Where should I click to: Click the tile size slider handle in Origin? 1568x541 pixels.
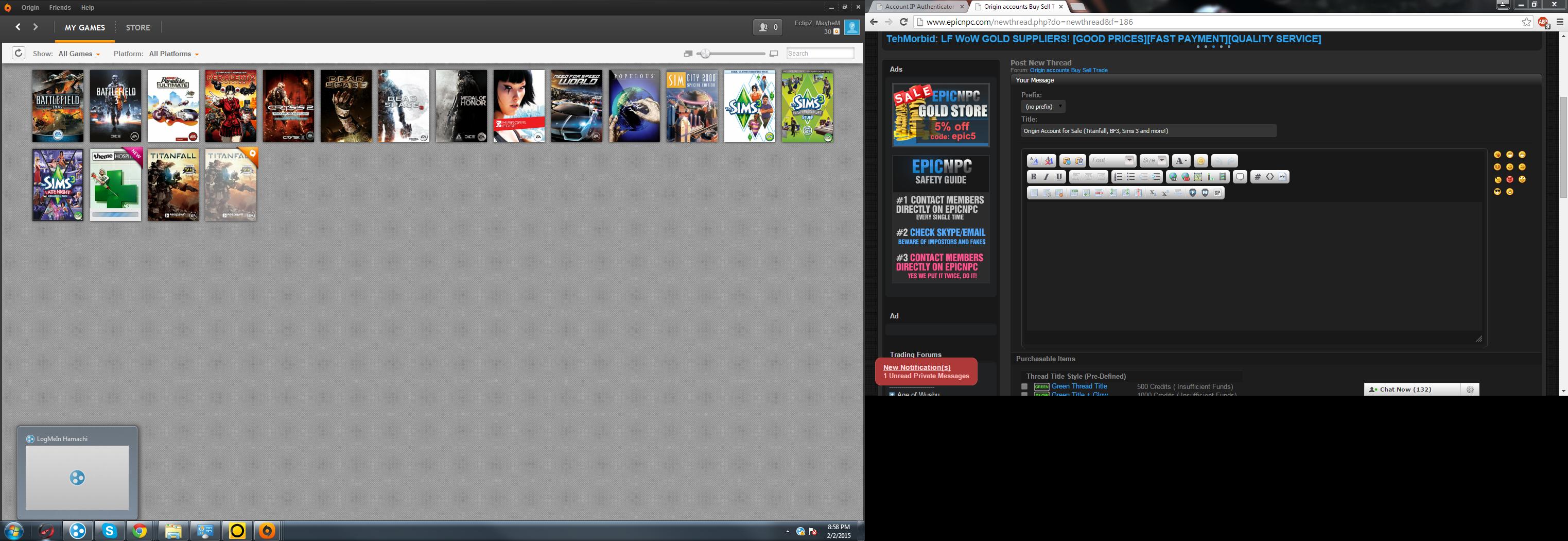[705, 54]
